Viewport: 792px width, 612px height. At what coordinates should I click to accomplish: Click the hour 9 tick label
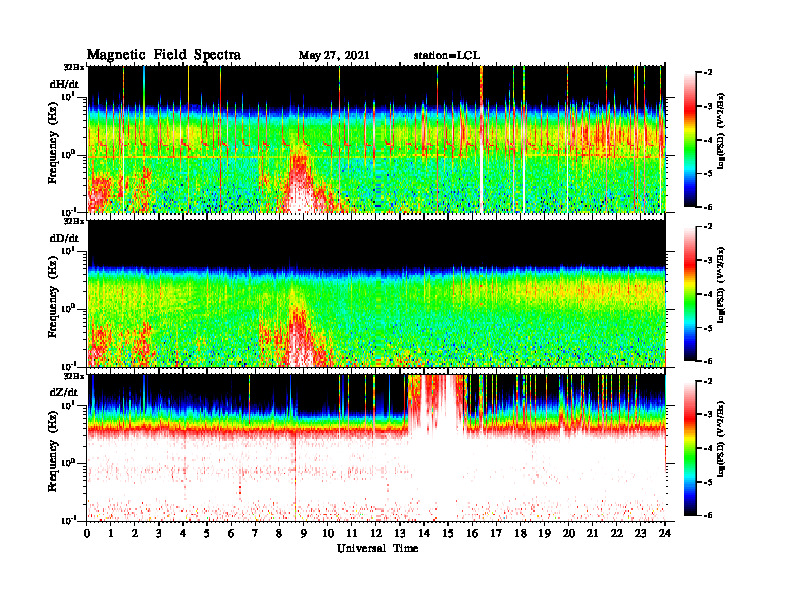(304, 533)
